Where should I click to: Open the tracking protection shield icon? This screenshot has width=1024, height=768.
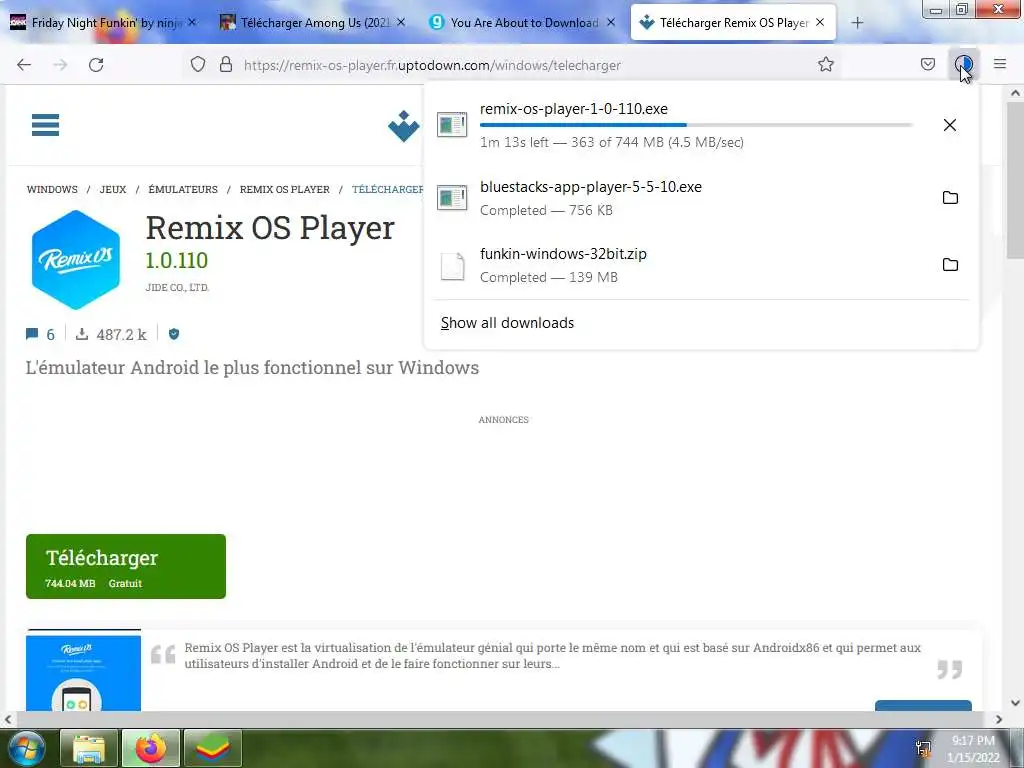tap(198, 64)
